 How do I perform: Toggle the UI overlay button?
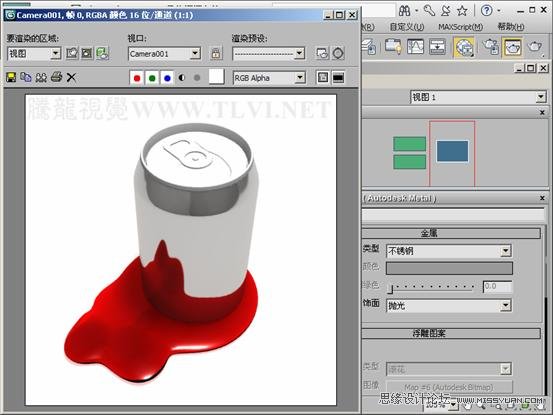coord(323,78)
